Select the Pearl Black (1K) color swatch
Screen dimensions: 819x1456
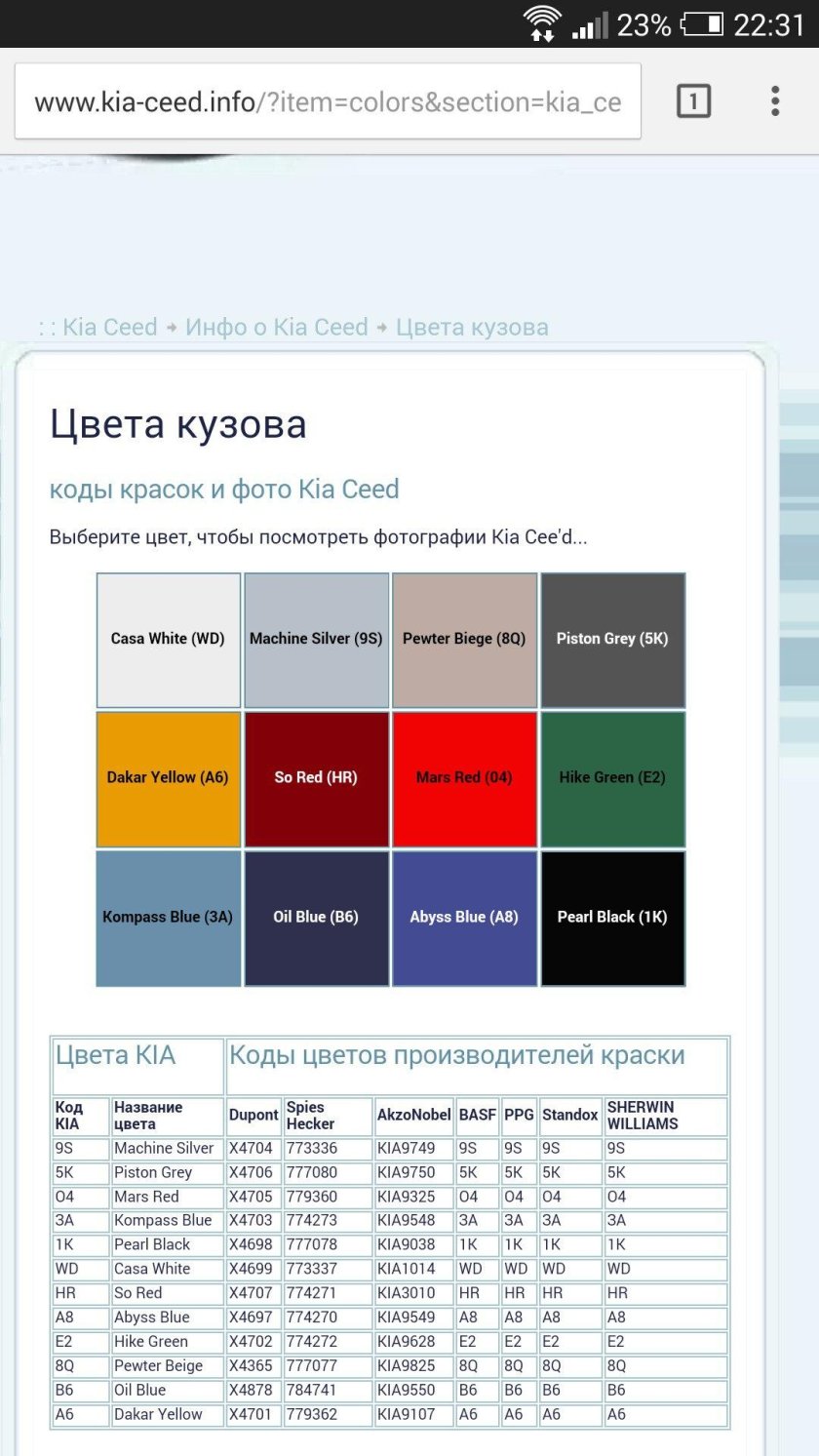tap(612, 917)
